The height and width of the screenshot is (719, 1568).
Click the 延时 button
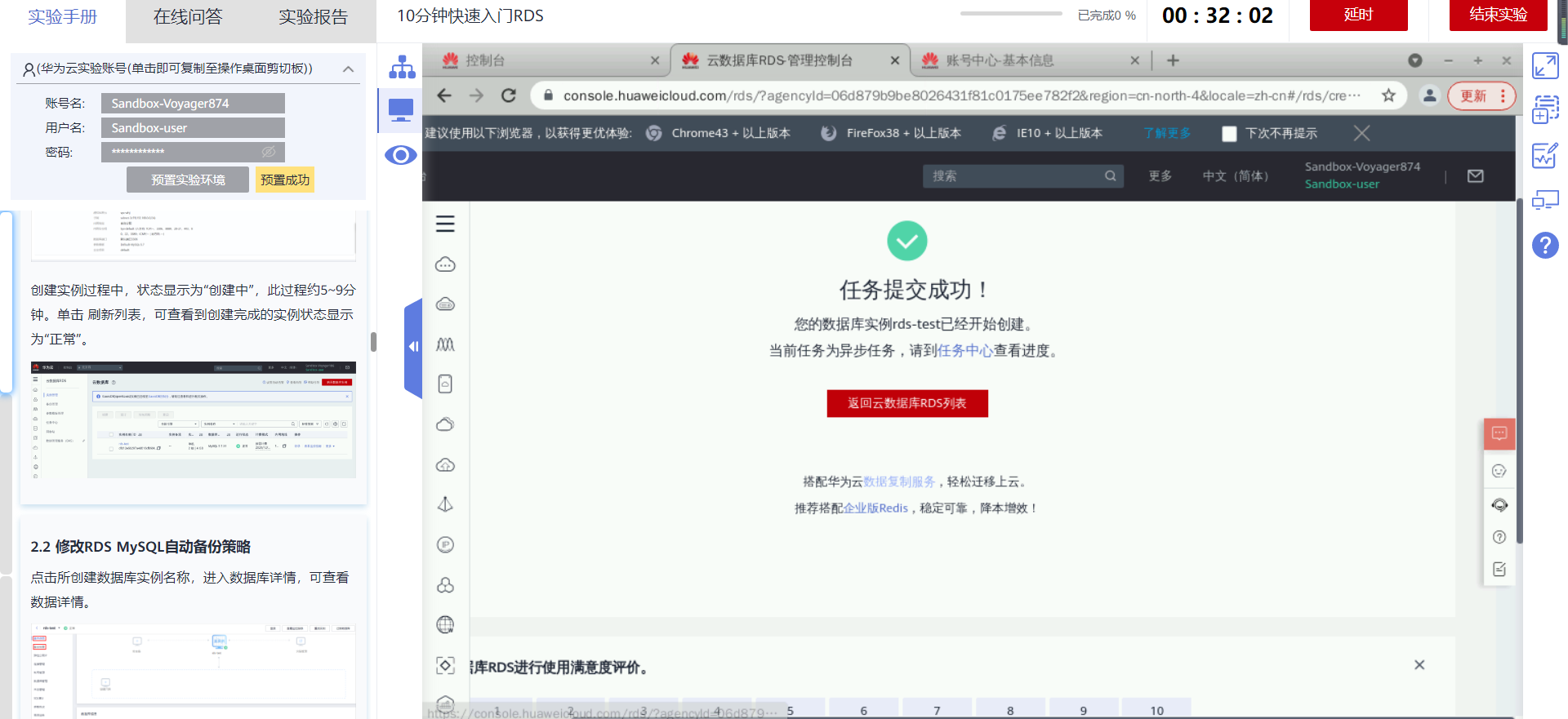pyautogui.click(x=1358, y=15)
